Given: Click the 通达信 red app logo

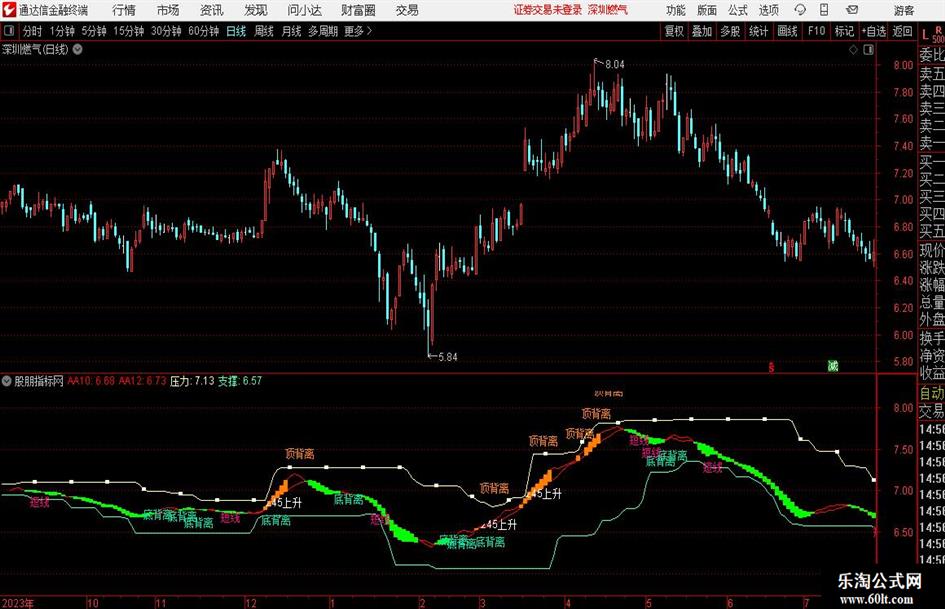Looking at the screenshot, I should click(x=9, y=10).
